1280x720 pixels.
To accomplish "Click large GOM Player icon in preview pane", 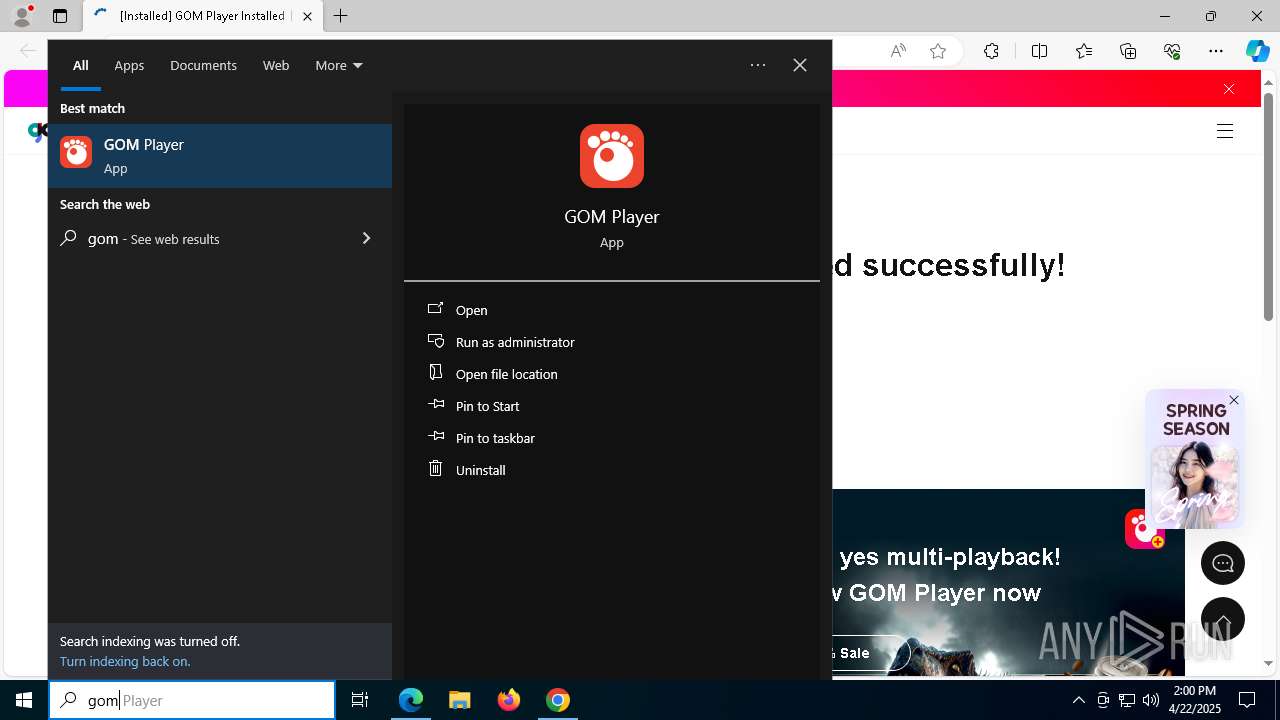I will pos(612,156).
